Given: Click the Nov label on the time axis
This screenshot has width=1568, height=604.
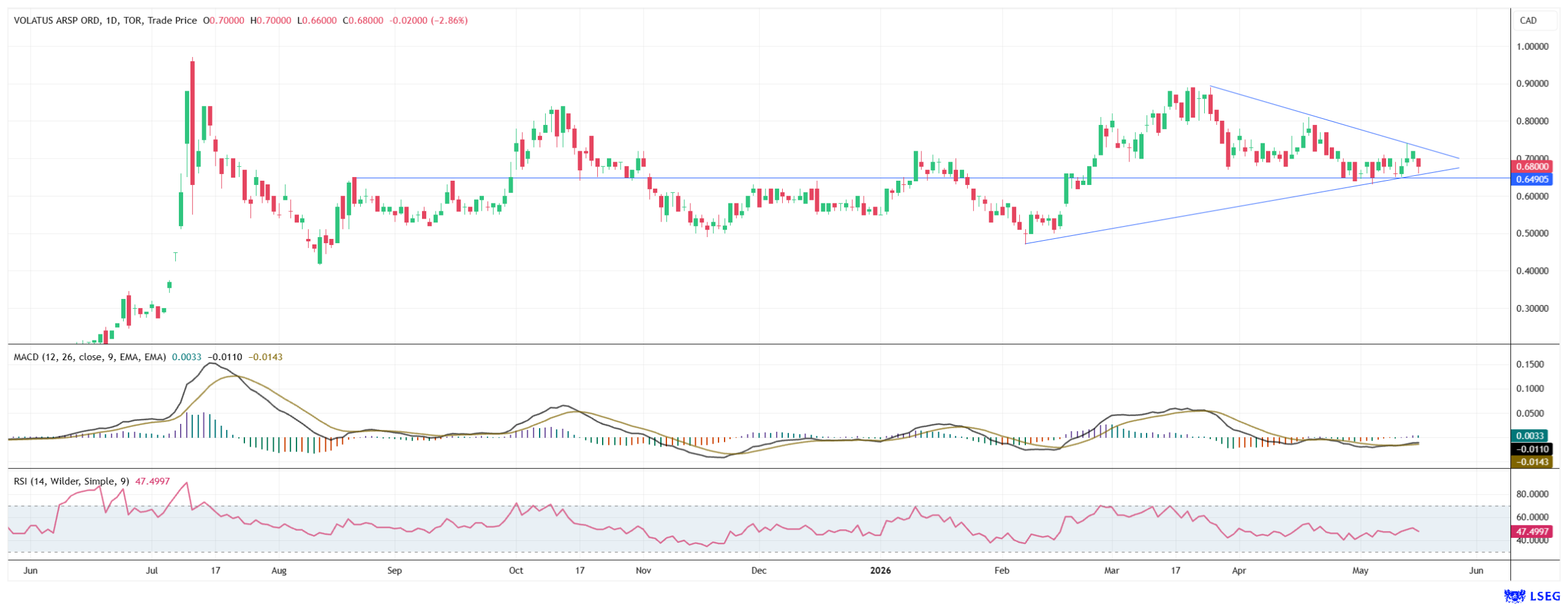Looking at the screenshot, I should 643,571.
